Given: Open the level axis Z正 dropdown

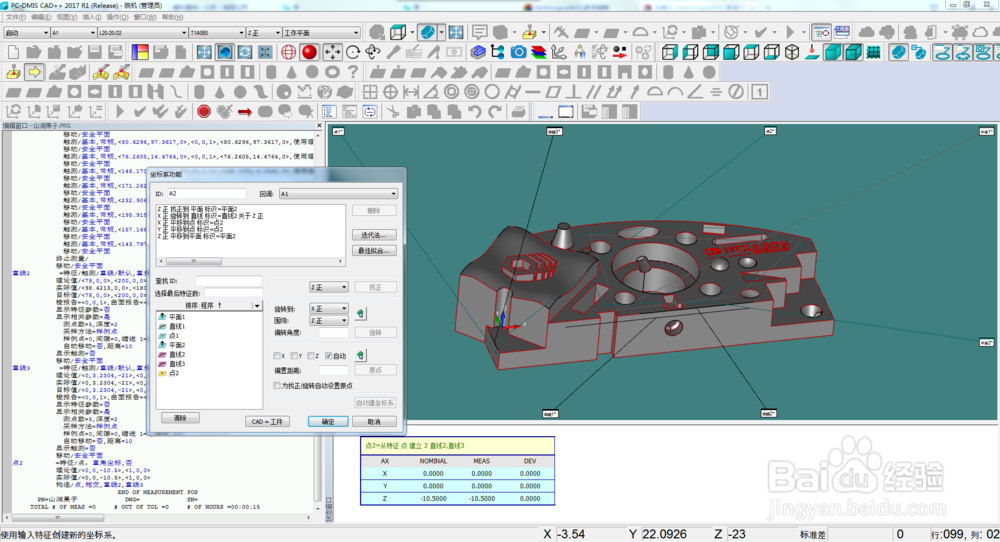Looking at the screenshot, I should click(328, 287).
